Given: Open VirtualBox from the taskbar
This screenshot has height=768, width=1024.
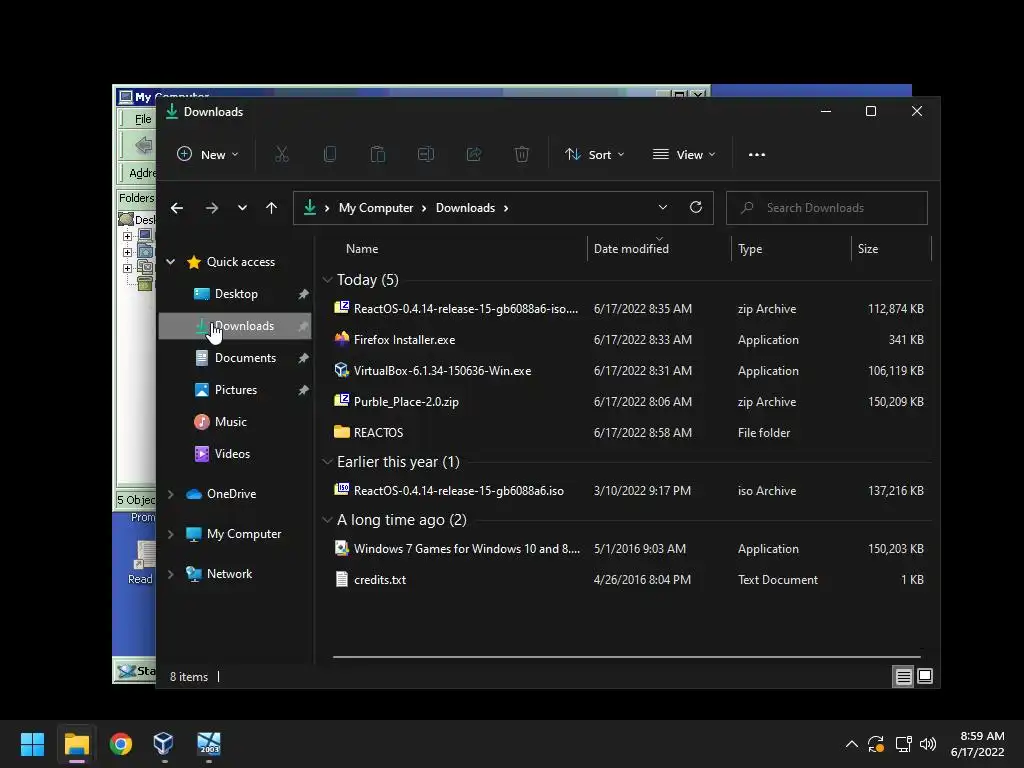Looking at the screenshot, I should (163, 744).
